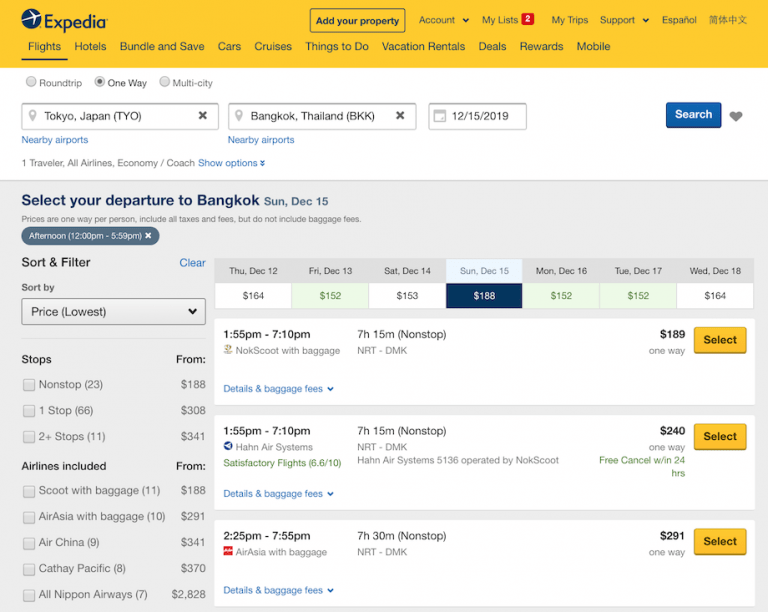Open My Trips link

click(x=570, y=20)
